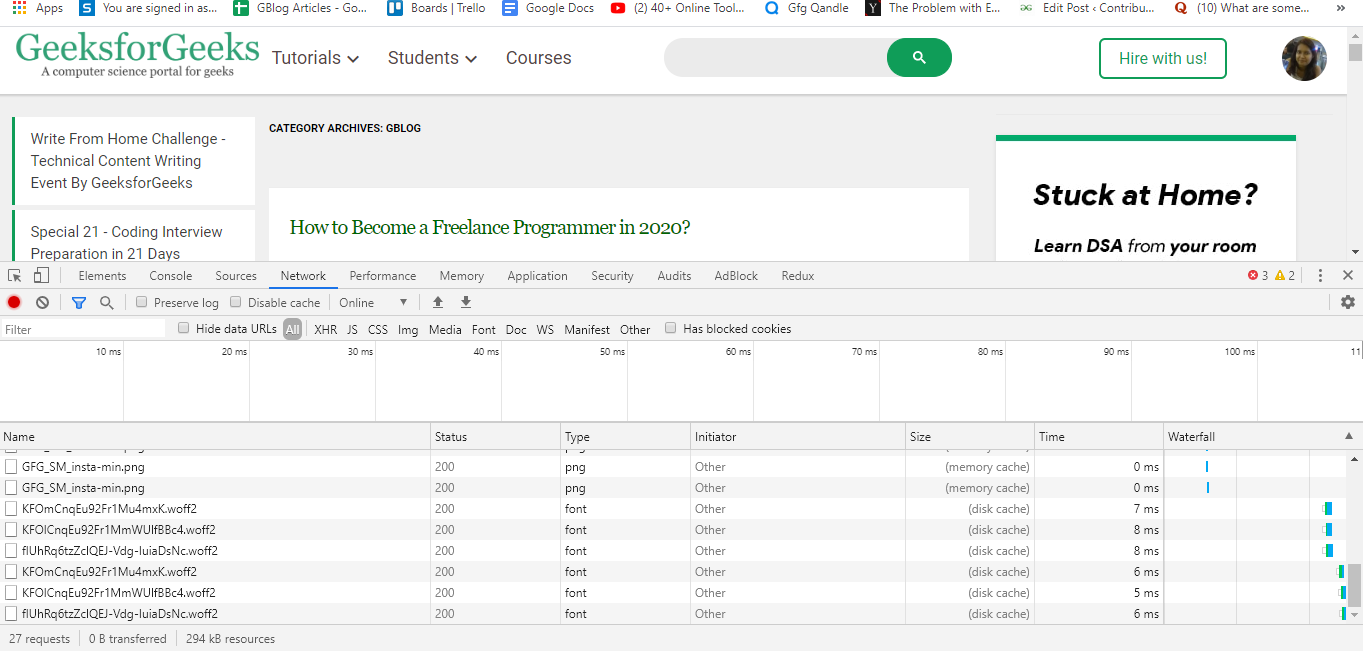Filter requests by Doc
The image size is (1363, 651).
[x=516, y=329]
